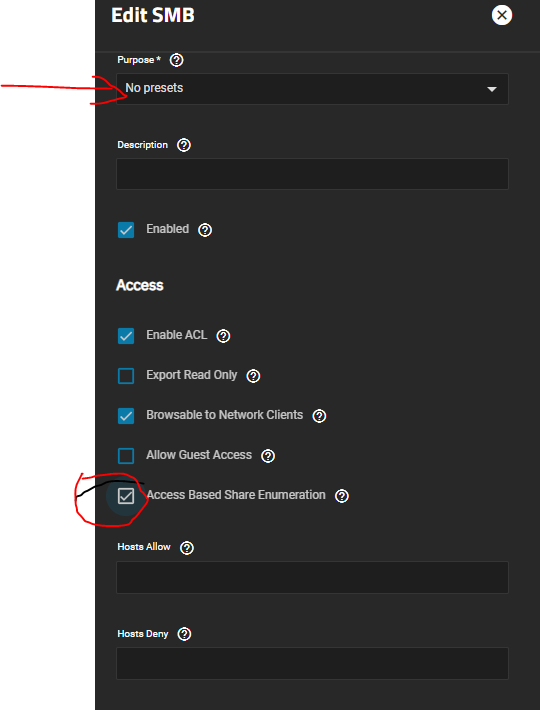Show Browsable to Network Clients help
The width and height of the screenshot is (540, 710).
(x=319, y=416)
